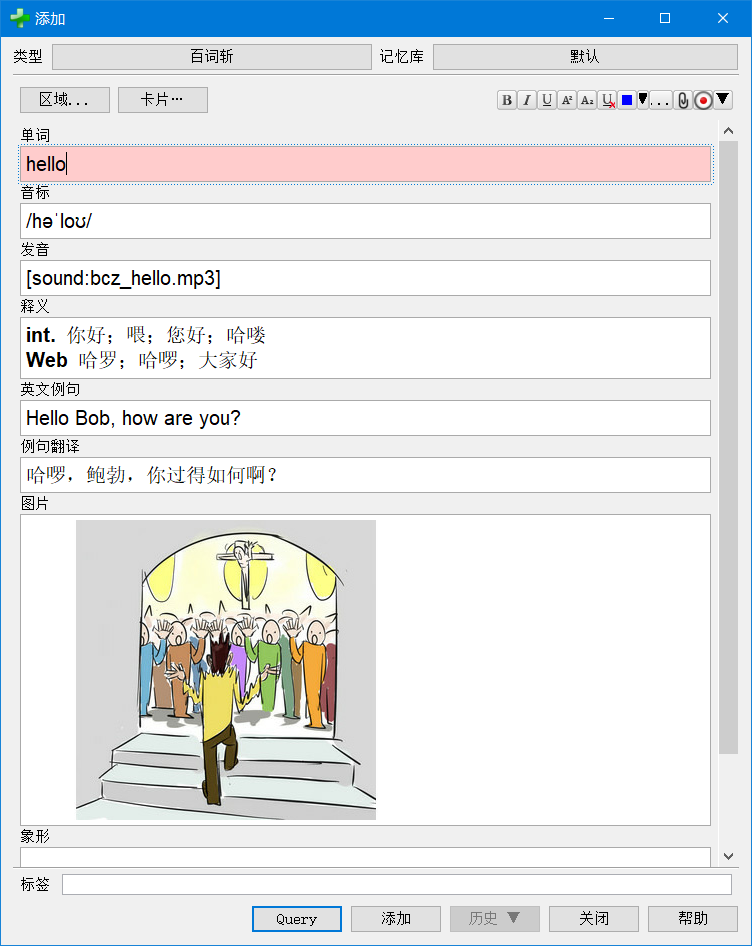Apply subscript formatting
The image size is (752, 946).
[587, 100]
